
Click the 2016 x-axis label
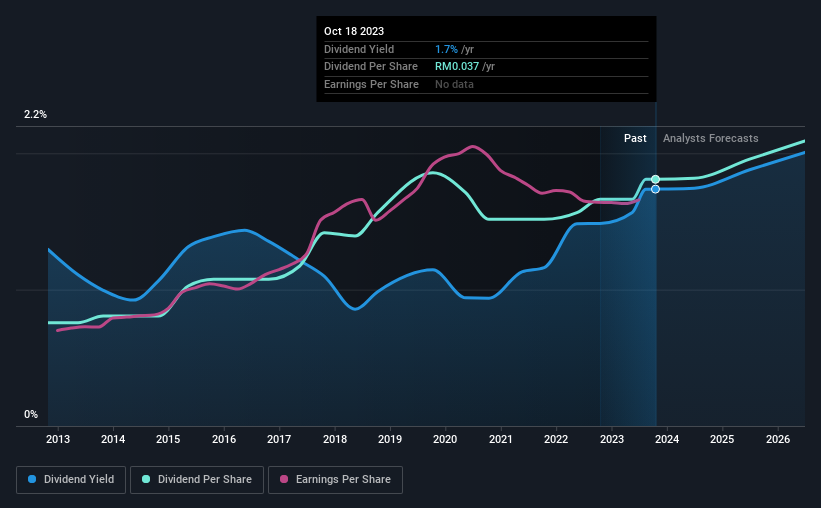[x=224, y=439]
